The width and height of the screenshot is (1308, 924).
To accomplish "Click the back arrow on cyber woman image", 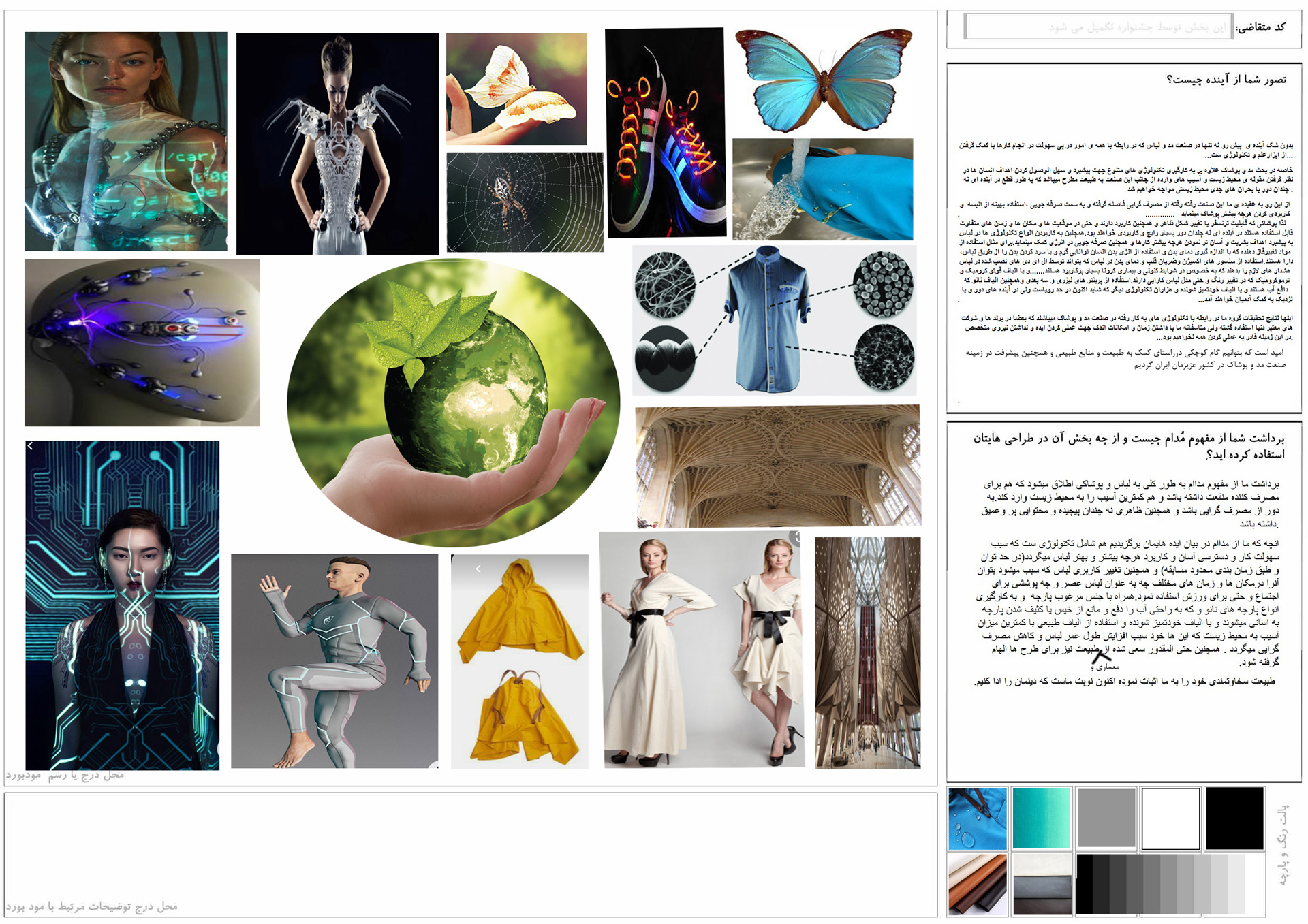I will click(x=30, y=446).
